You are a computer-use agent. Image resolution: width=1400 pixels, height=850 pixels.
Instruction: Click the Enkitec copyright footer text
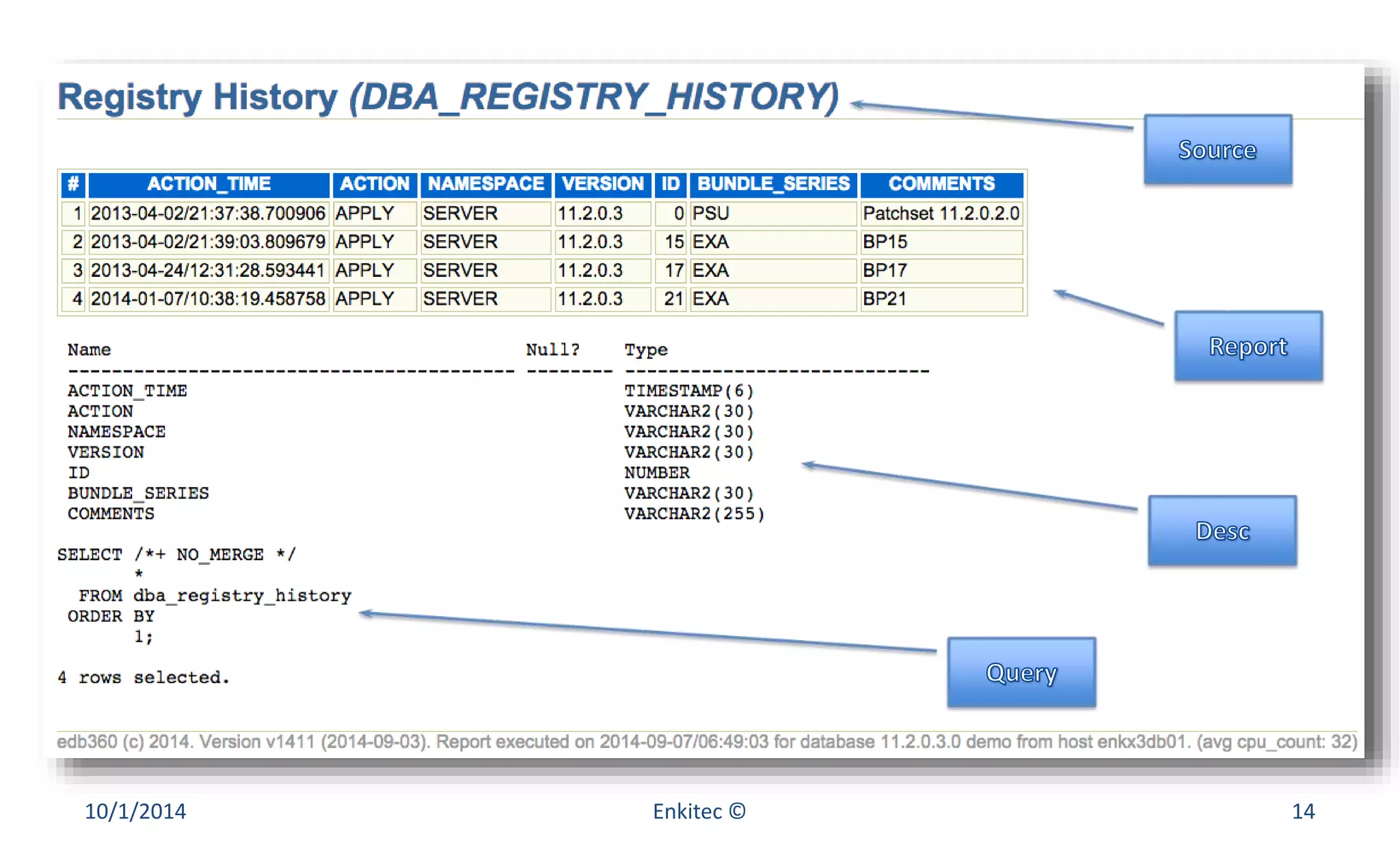[699, 811]
